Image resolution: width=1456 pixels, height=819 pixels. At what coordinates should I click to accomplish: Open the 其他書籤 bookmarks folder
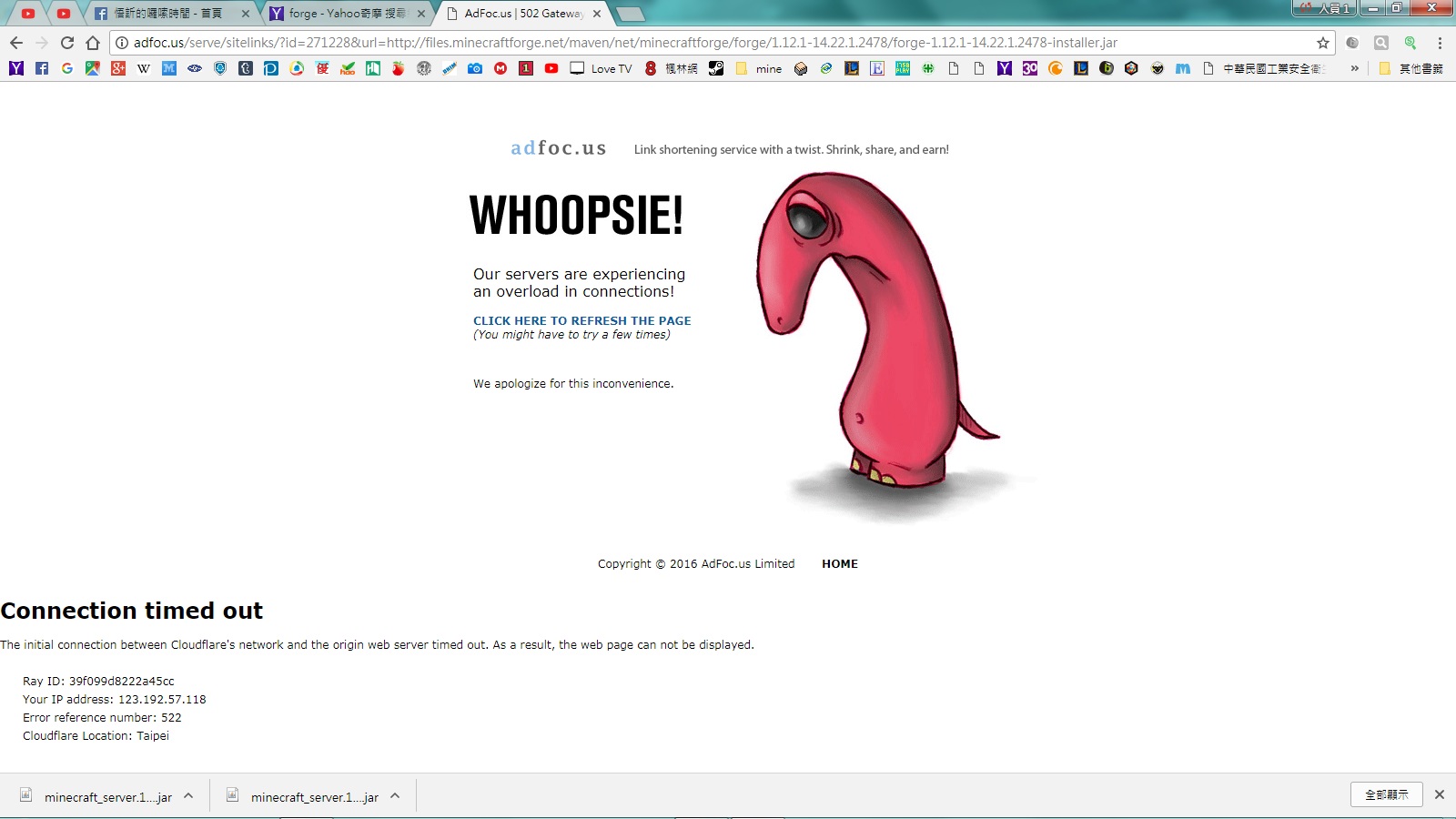(1410, 68)
